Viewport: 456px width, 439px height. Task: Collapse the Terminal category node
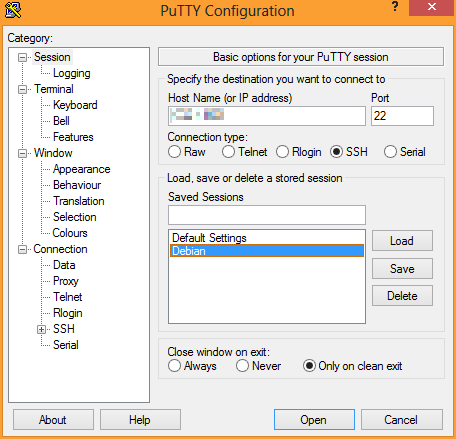22,89
